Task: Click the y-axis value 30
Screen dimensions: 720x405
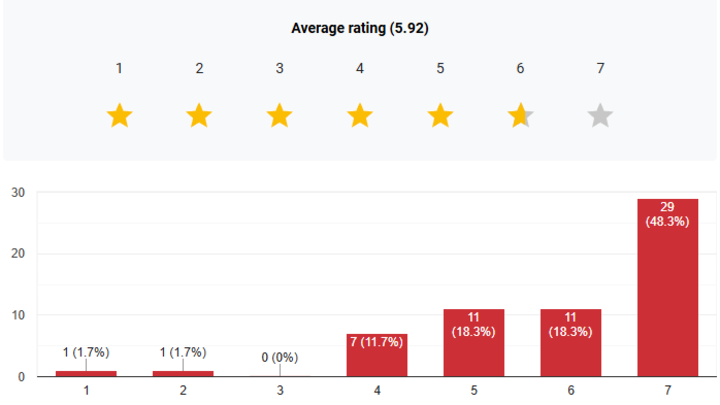Action: 16,192
